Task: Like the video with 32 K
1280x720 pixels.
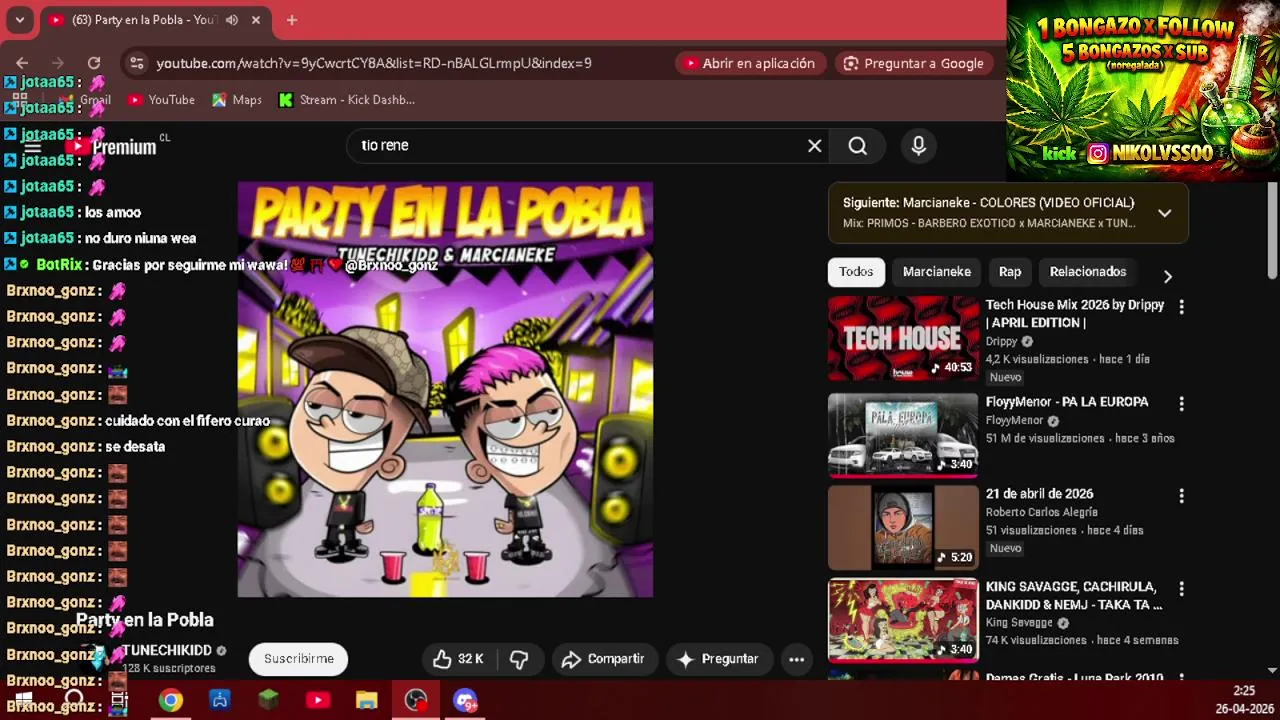Action: (458, 659)
